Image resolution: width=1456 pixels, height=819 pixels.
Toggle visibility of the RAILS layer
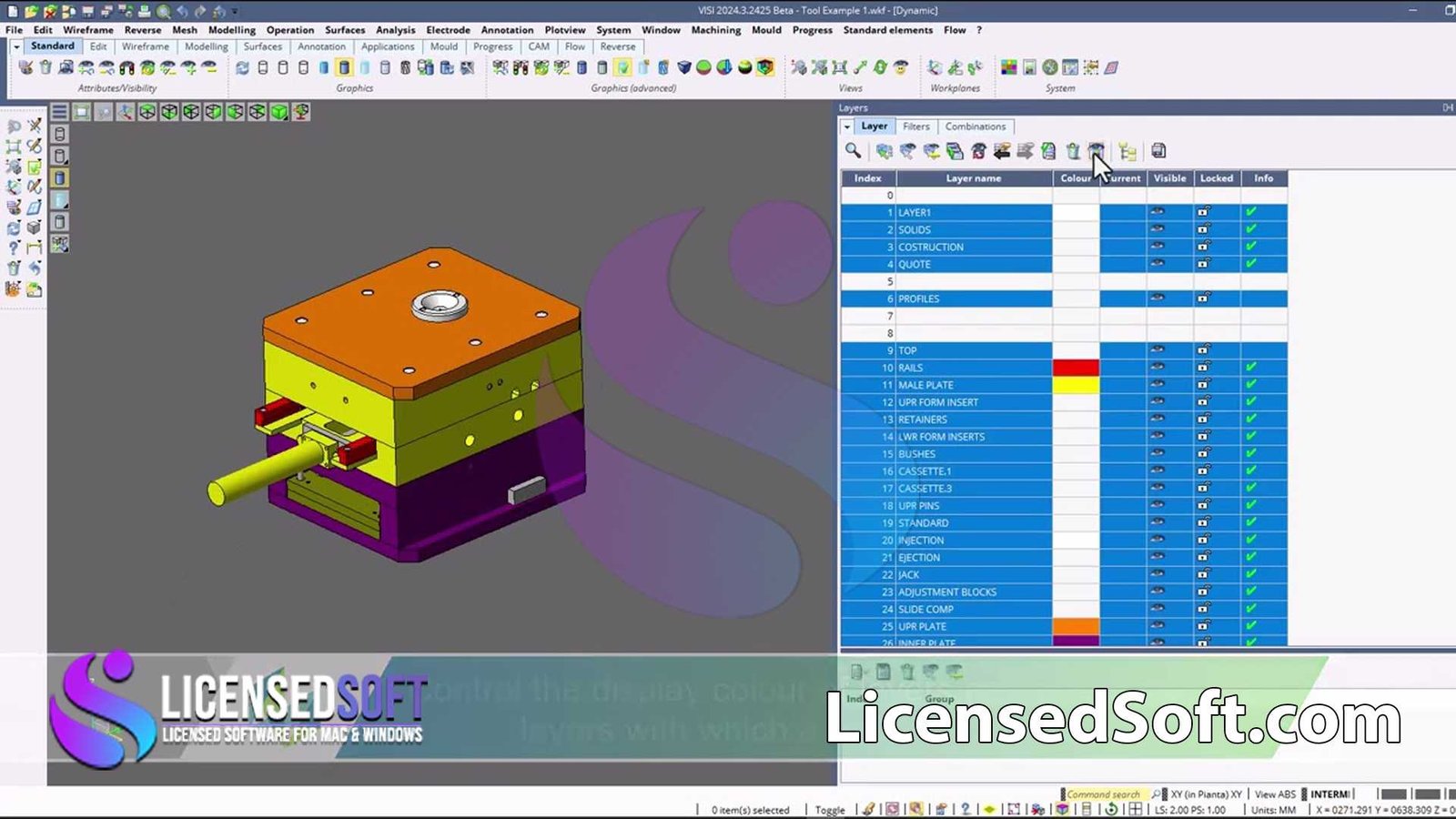click(x=1158, y=368)
